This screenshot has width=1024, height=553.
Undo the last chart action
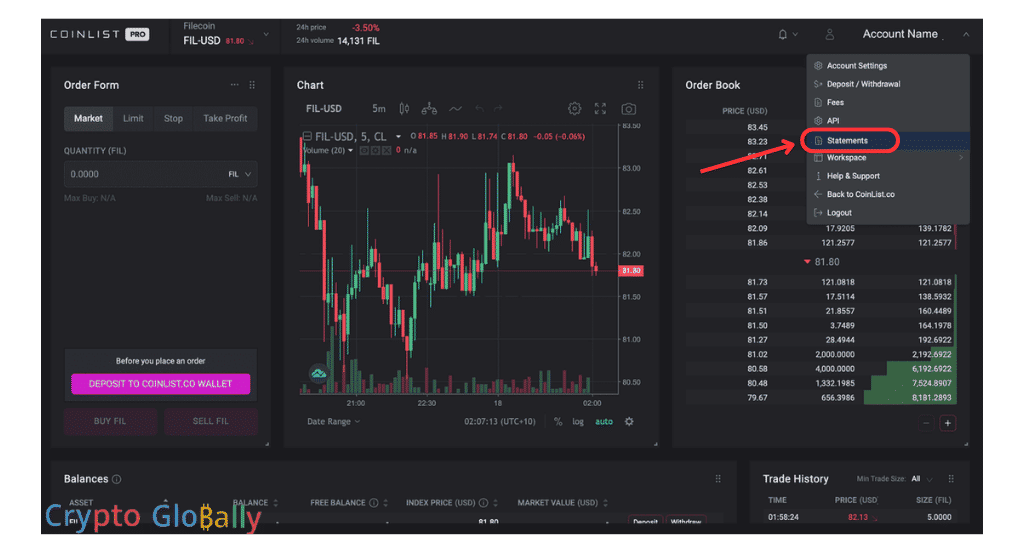pyautogui.click(x=479, y=108)
